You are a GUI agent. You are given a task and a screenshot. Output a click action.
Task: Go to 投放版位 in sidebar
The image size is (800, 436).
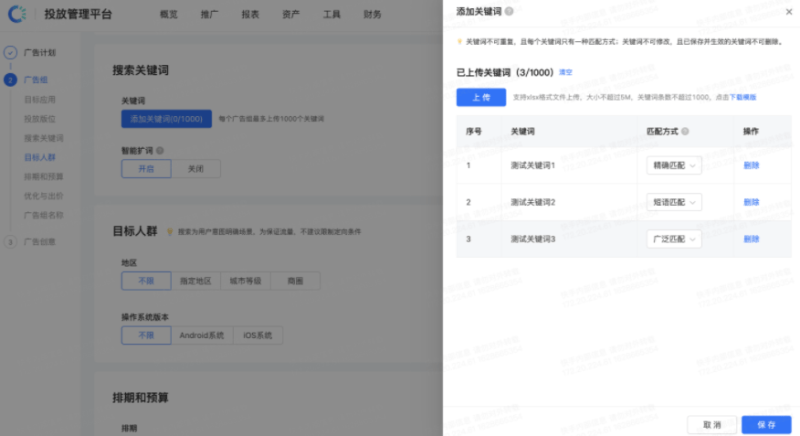pos(40,119)
